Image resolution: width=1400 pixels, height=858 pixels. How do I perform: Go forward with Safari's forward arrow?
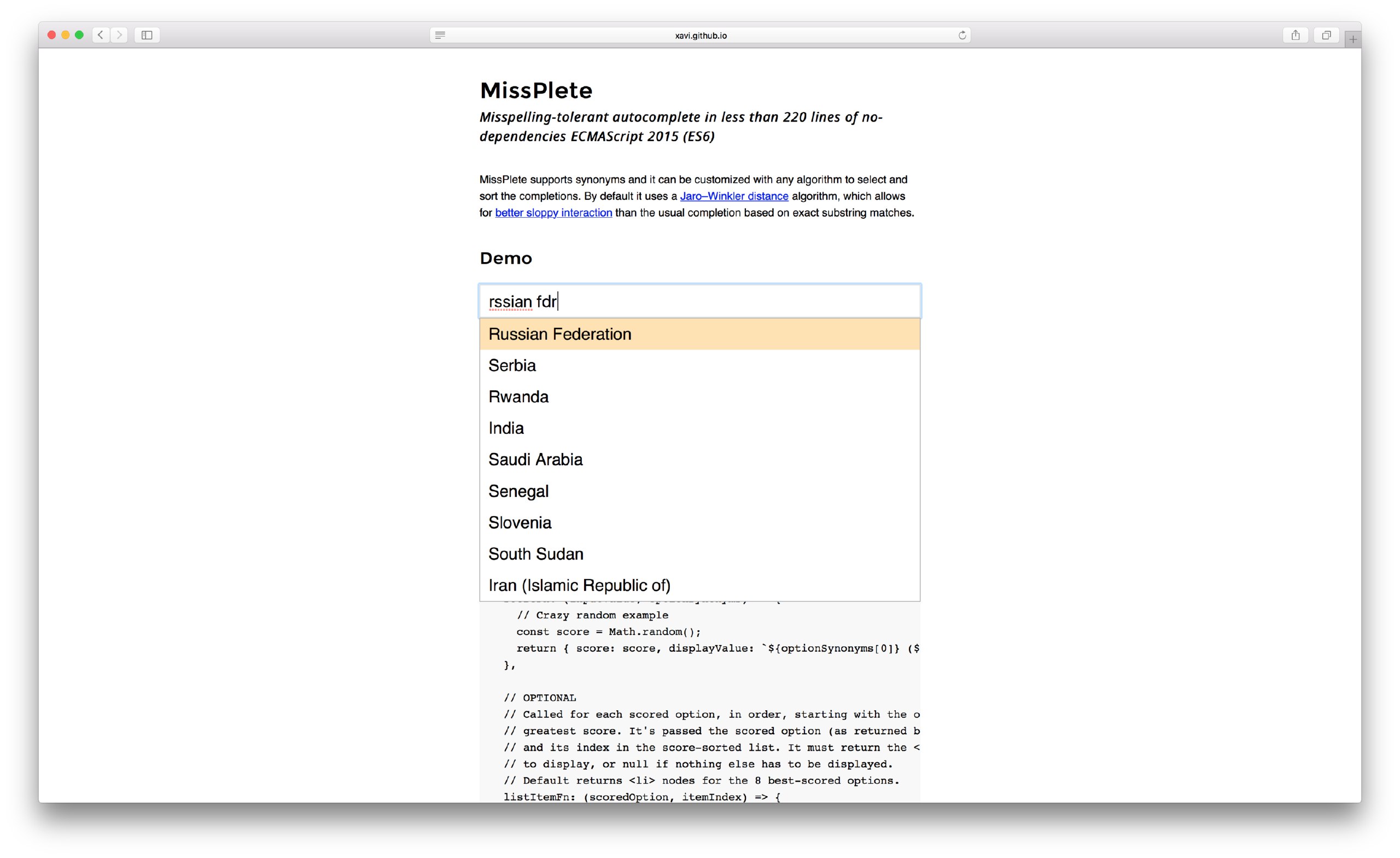coord(119,35)
